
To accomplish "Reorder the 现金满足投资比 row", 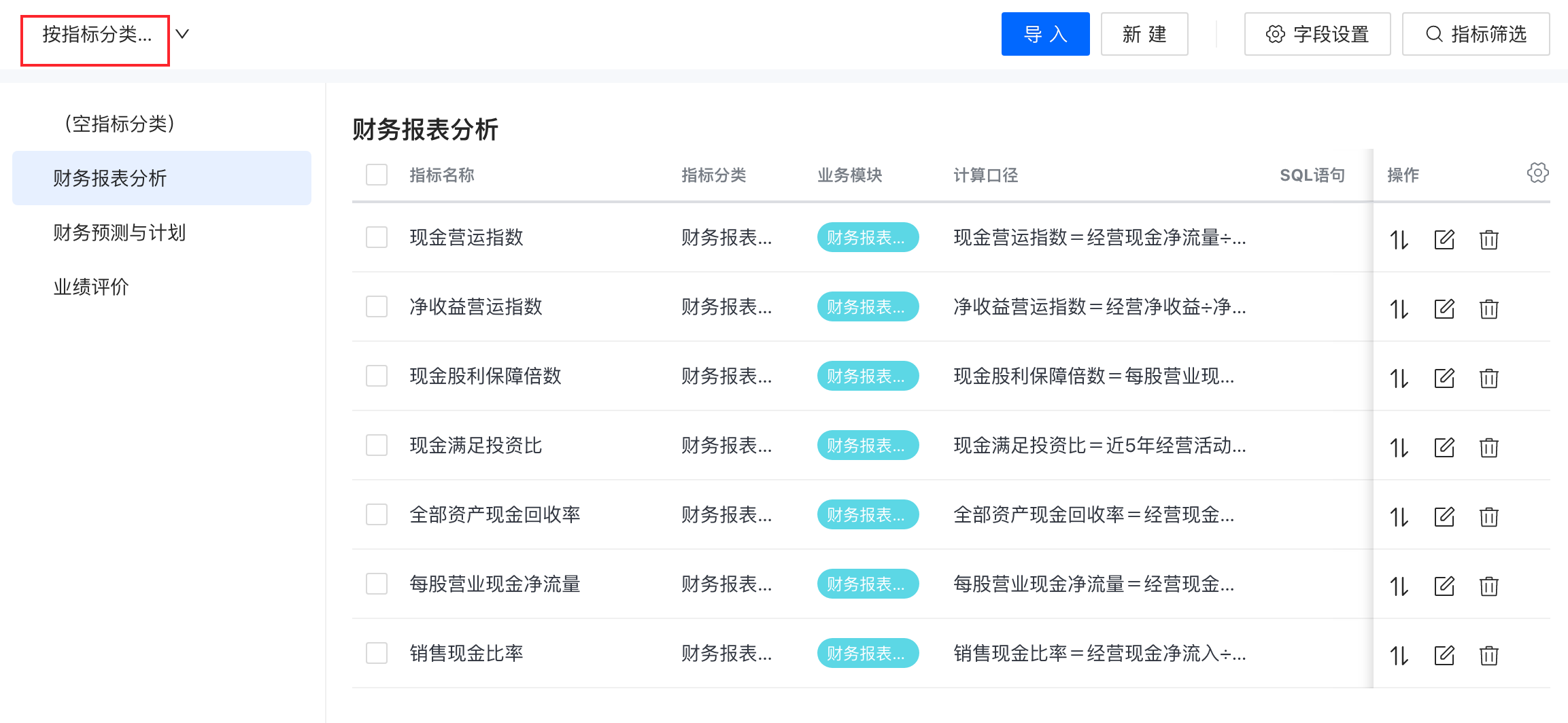I will pyautogui.click(x=1399, y=448).
